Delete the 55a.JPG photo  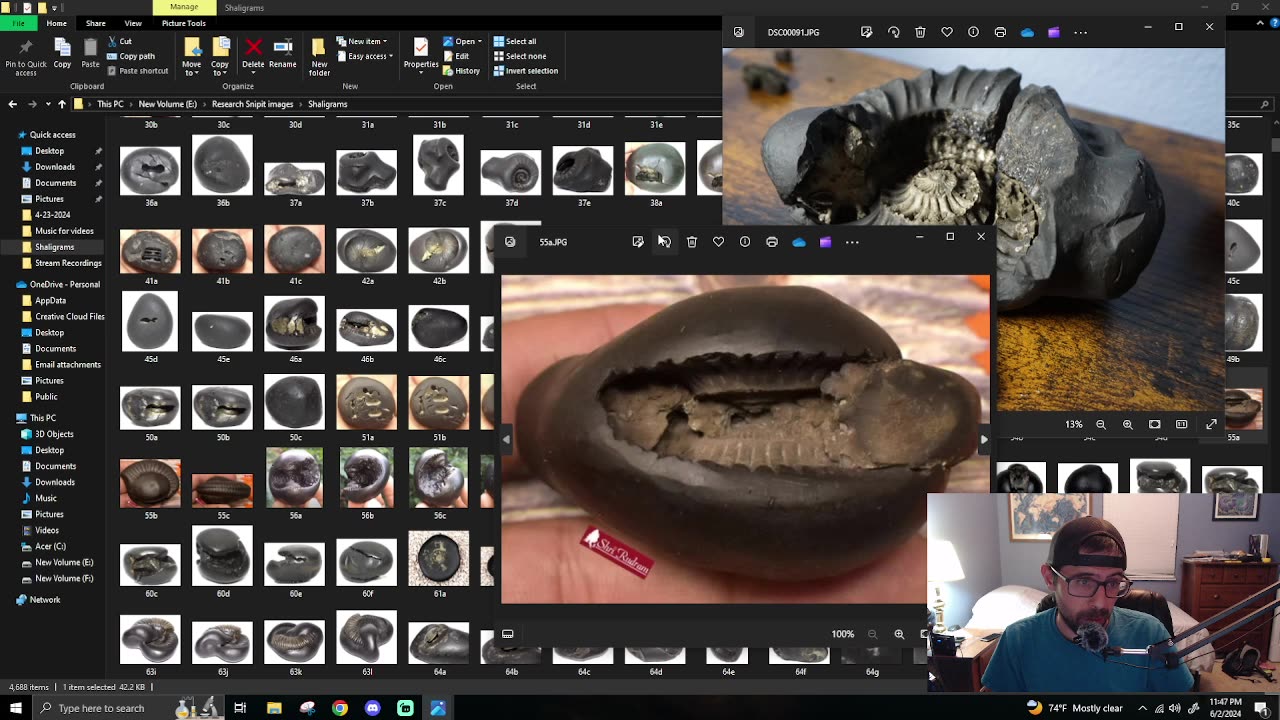(x=692, y=242)
